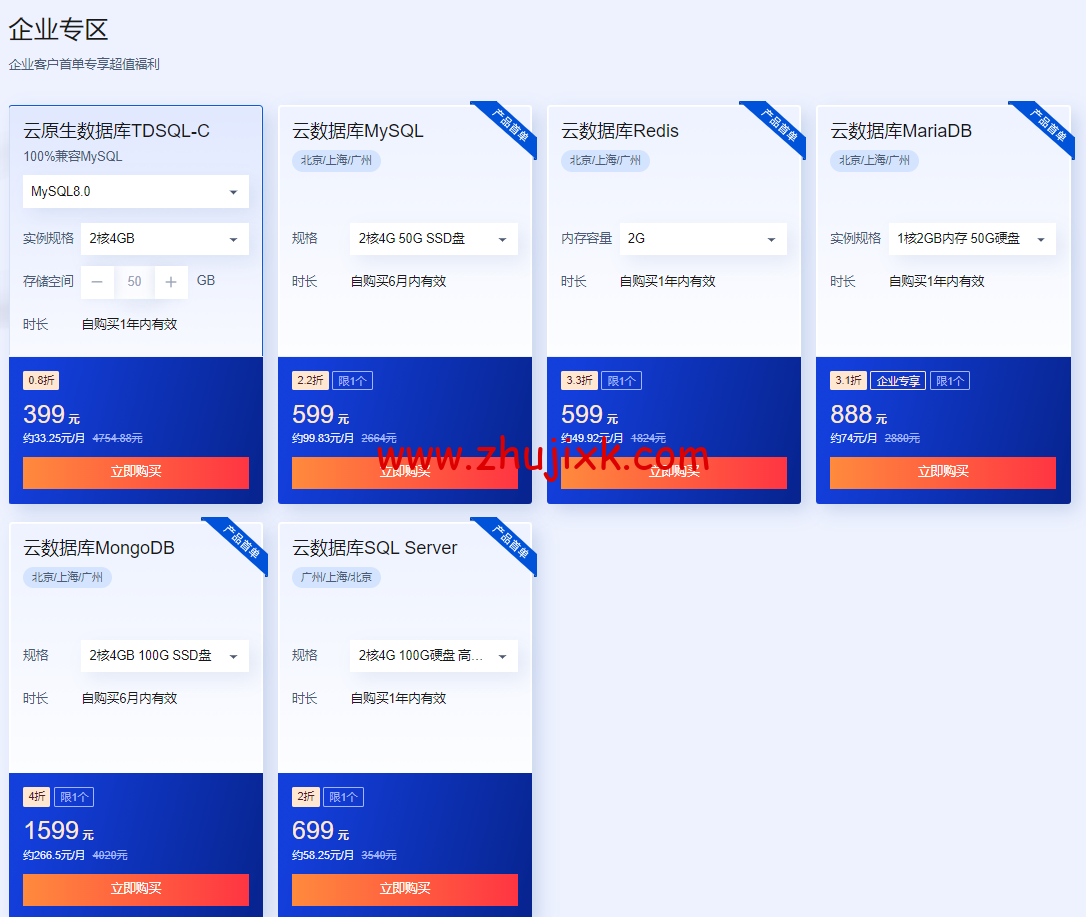Screen dimensions: 1086x917
Task: Buy the SQL Server plan priced 699元
Action: (404, 889)
